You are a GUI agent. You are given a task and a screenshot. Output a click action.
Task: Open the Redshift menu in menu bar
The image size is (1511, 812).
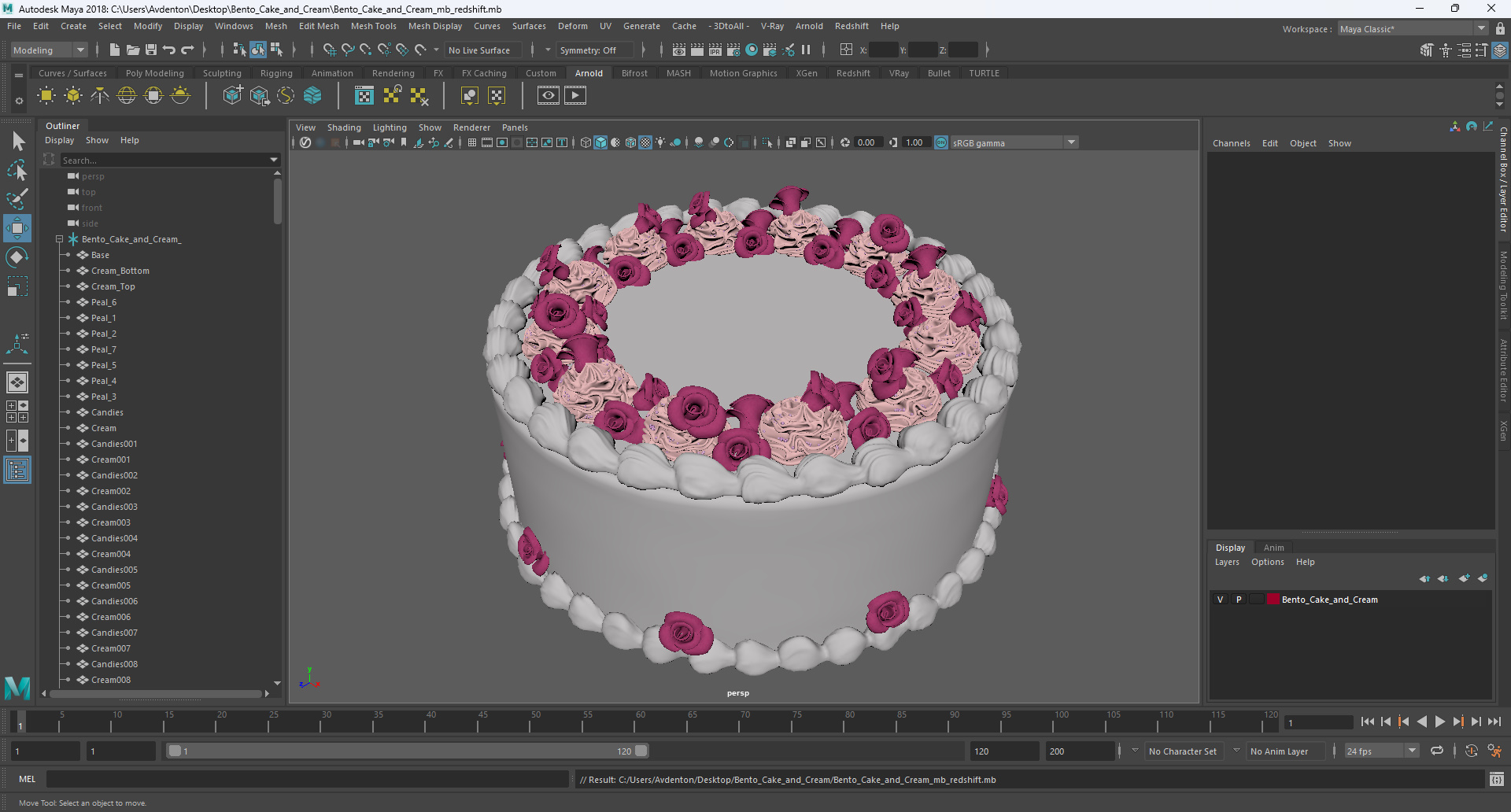tap(852, 26)
